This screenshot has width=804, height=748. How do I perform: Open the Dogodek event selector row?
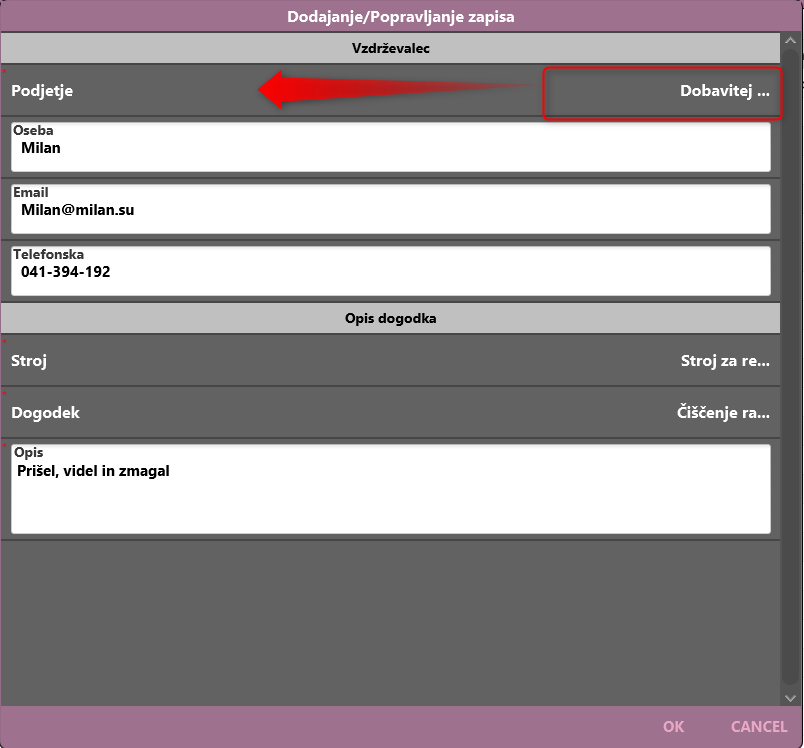[390, 412]
